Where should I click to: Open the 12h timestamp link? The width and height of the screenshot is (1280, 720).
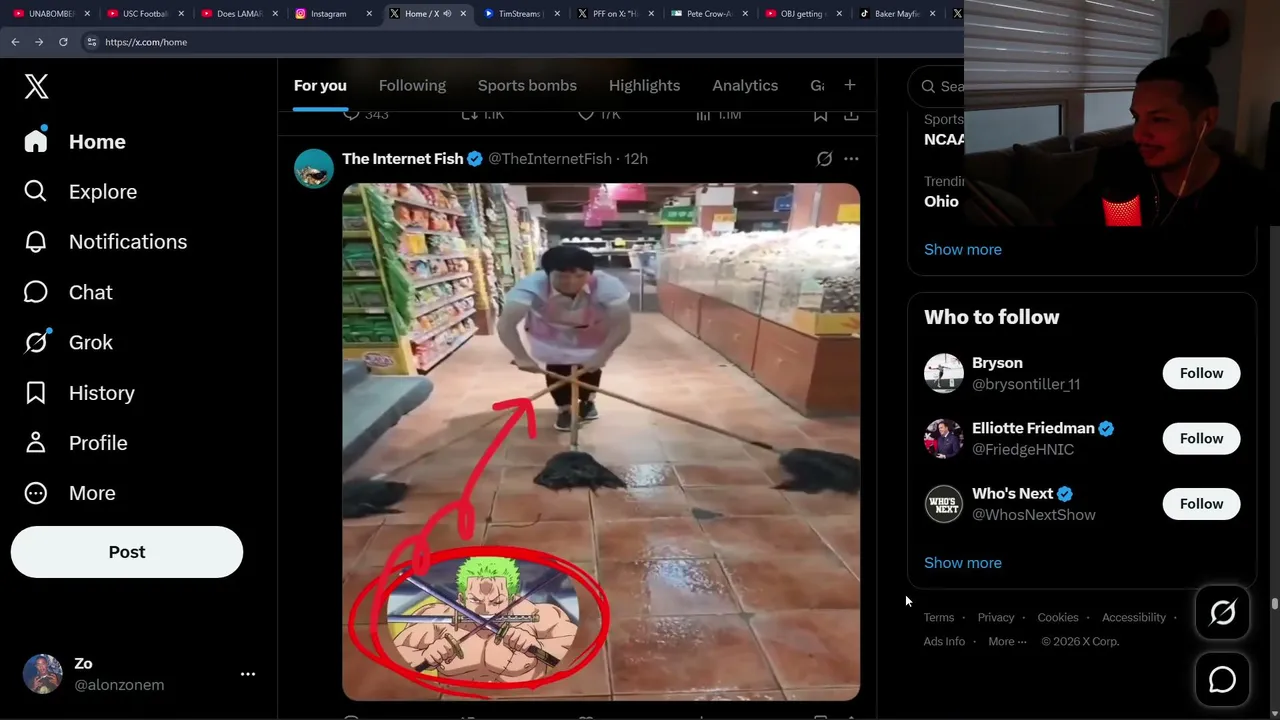tap(636, 159)
